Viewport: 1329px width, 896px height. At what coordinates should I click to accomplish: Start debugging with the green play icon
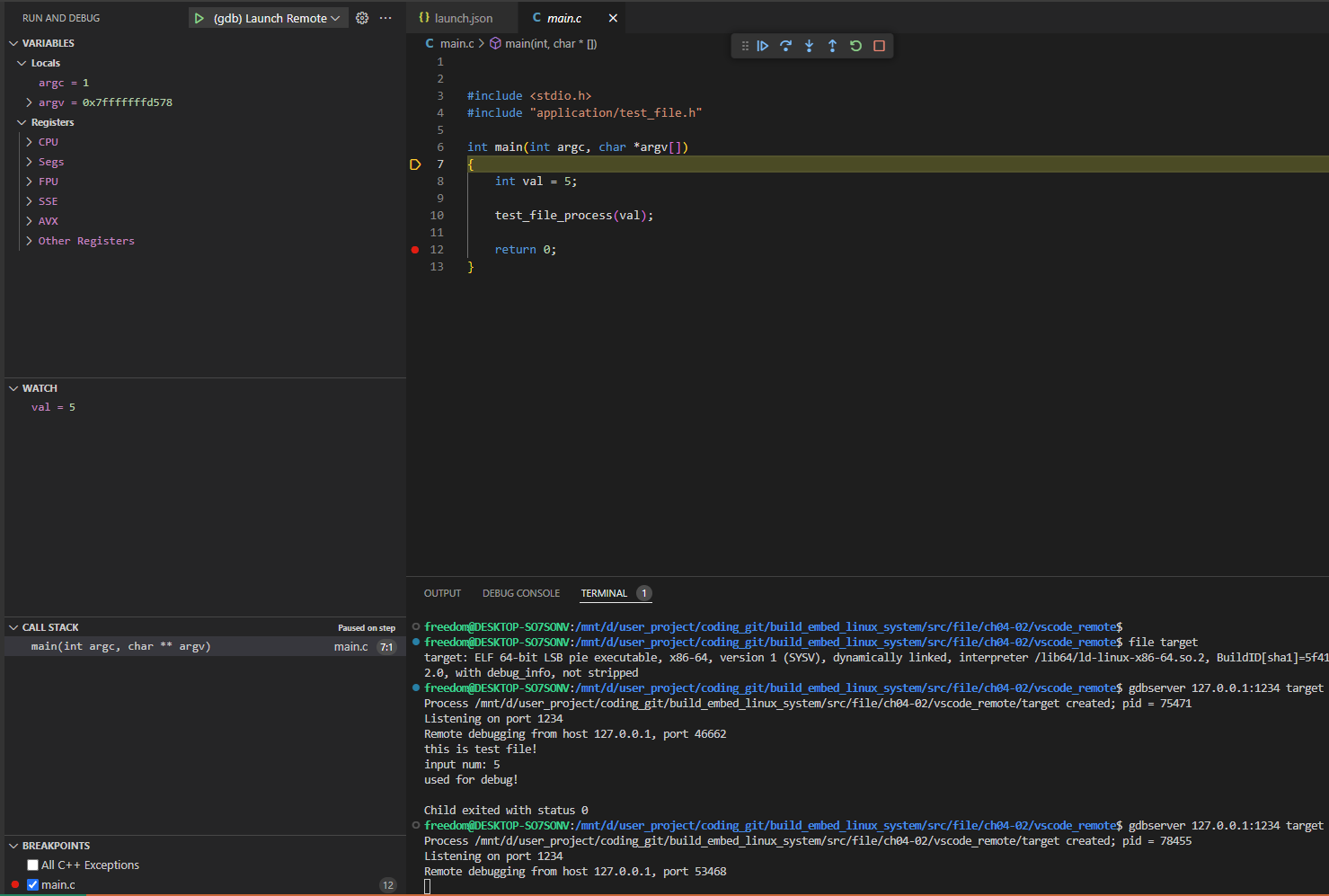tap(199, 18)
